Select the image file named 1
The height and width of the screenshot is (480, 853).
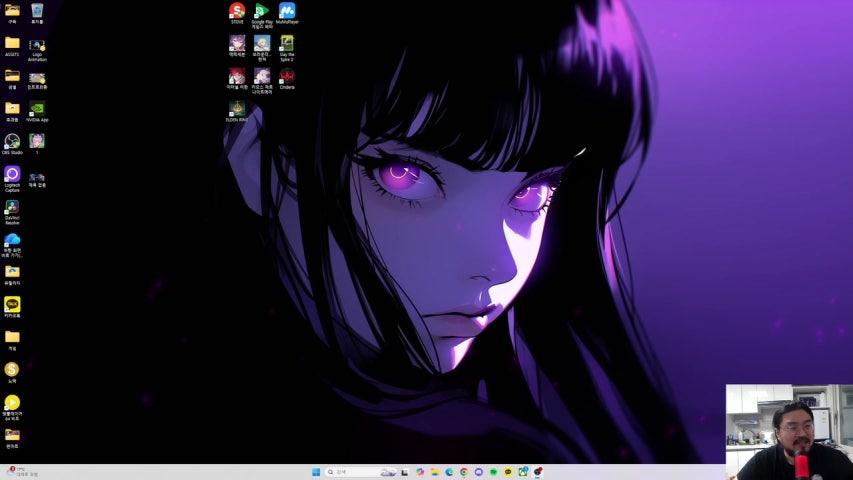[37, 144]
